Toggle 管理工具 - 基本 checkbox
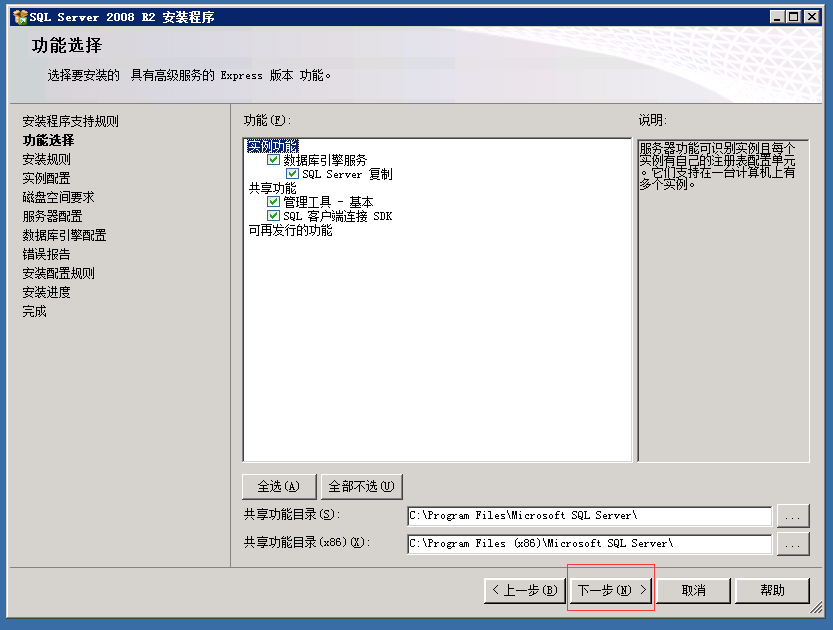The width and height of the screenshot is (833, 630). [x=273, y=202]
